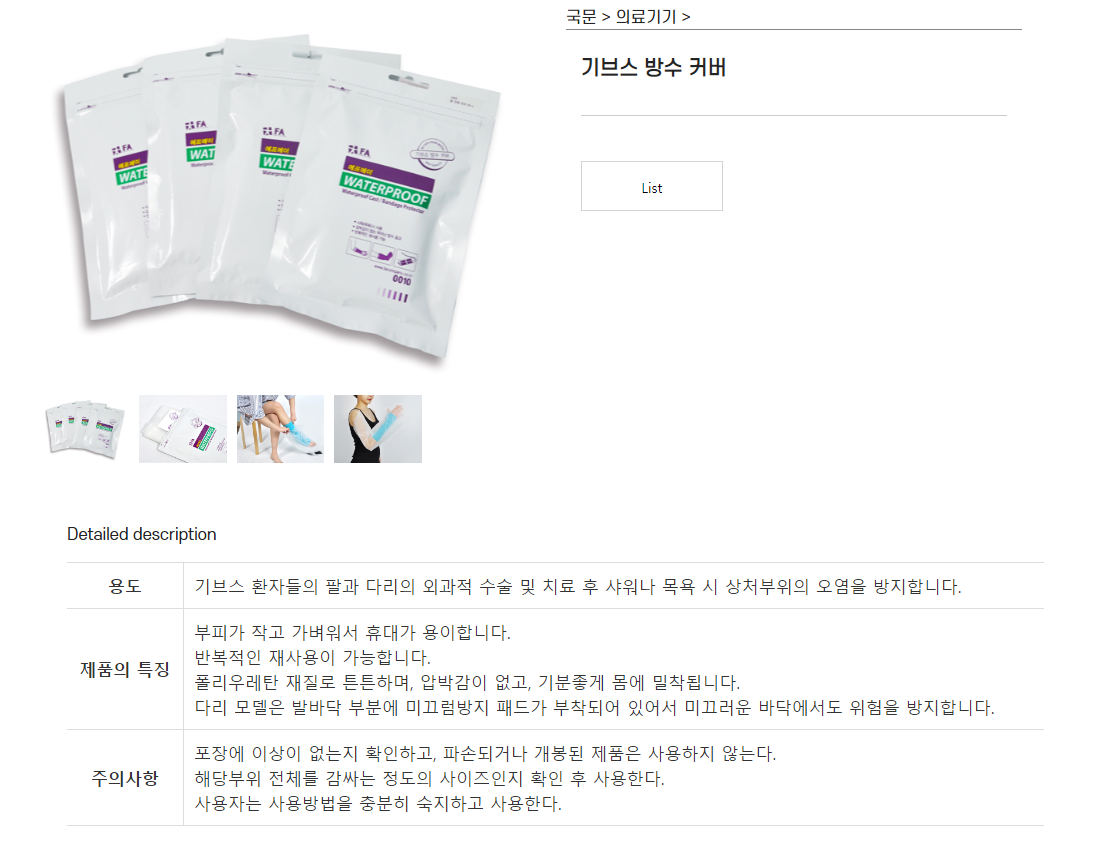View the leg cover thumbnail photo
The image size is (1093, 857).
click(x=280, y=429)
